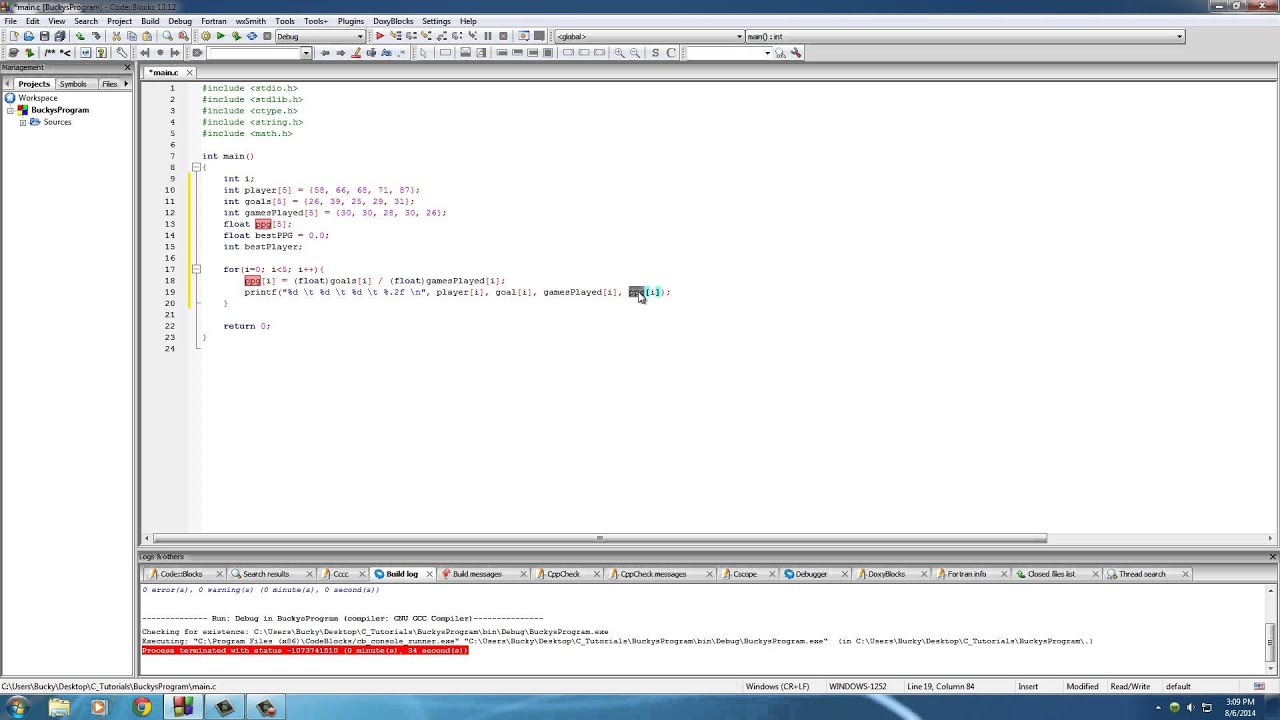Open File Explorer from the taskbar
This screenshot has height=720, width=1280.
58,708
